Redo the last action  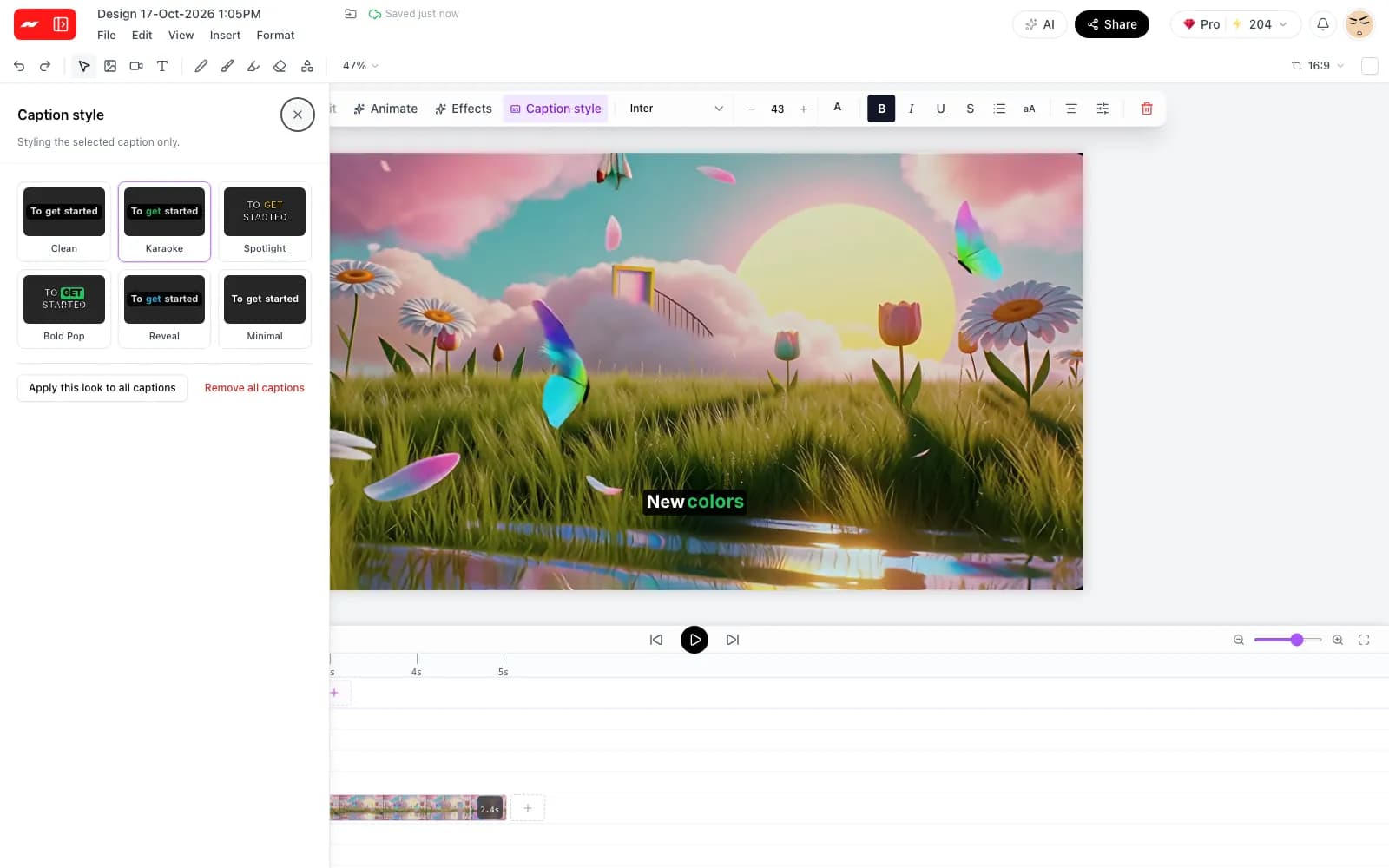pyautogui.click(x=45, y=66)
